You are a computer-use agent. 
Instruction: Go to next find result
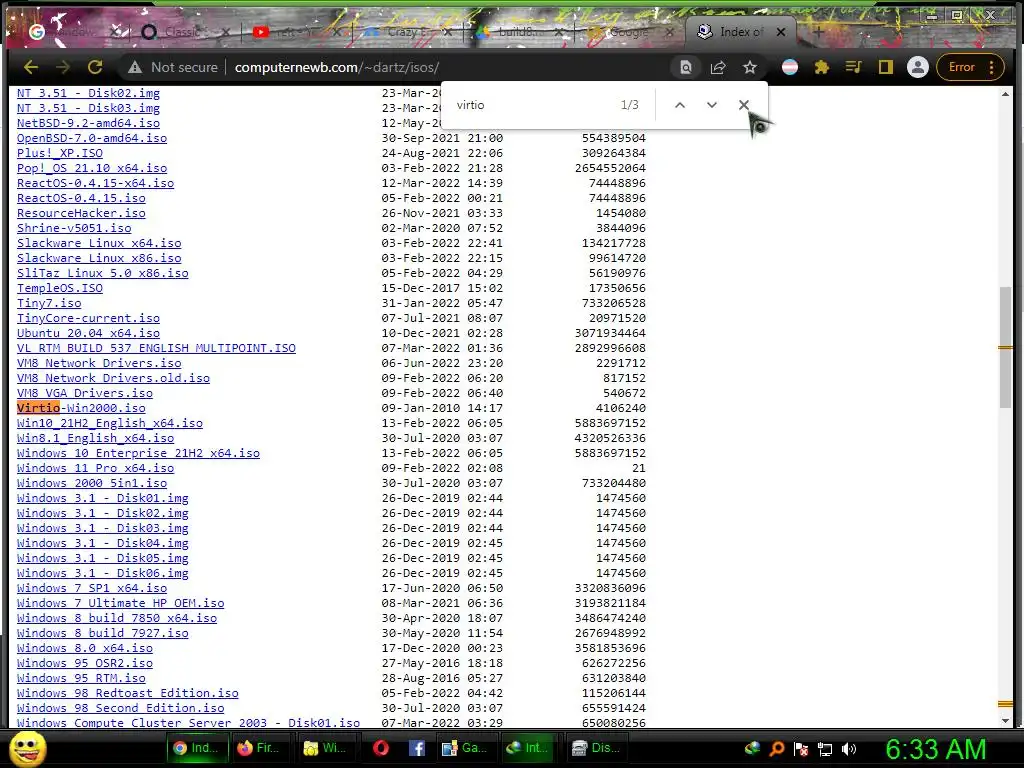click(x=712, y=104)
